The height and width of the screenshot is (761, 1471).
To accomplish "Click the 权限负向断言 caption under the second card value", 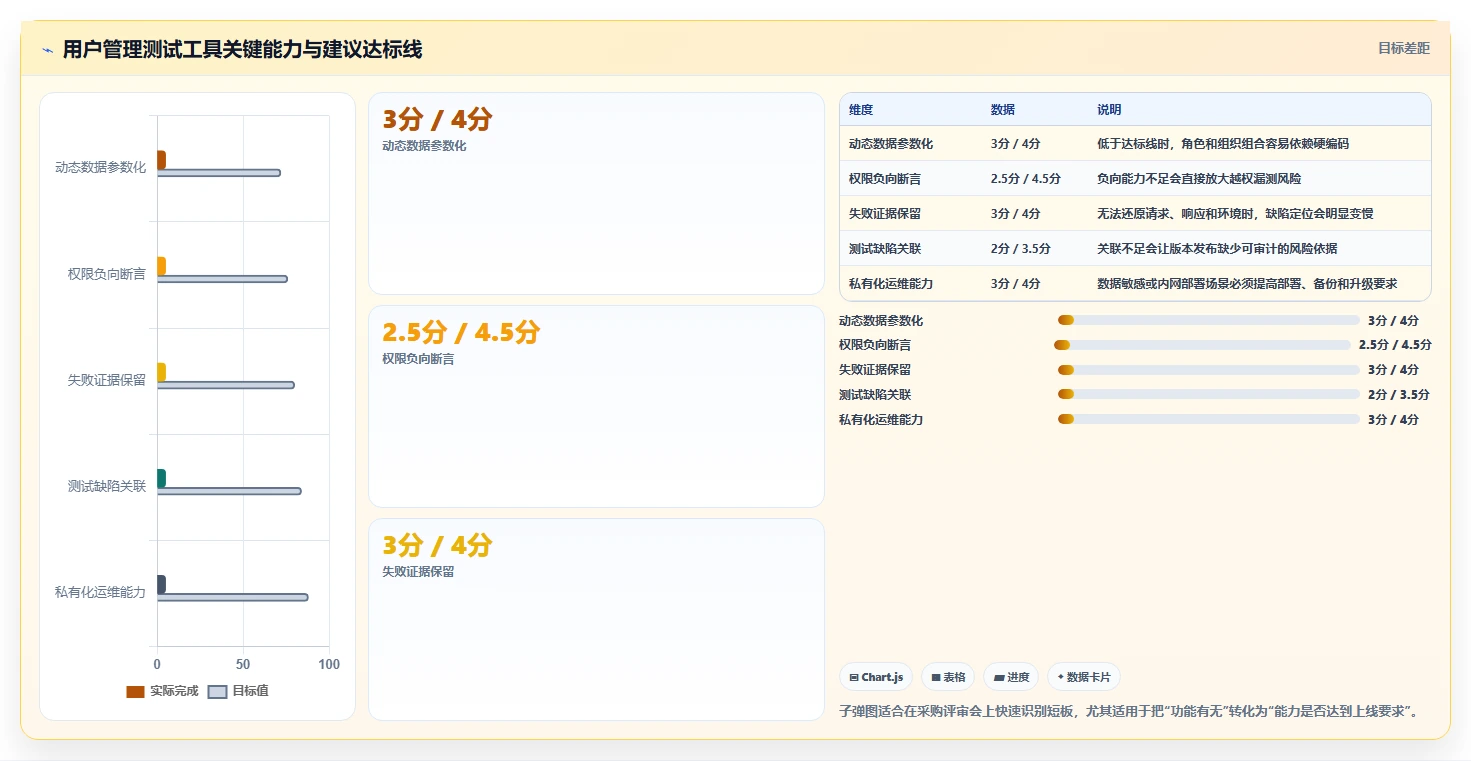I will click(418, 359).
